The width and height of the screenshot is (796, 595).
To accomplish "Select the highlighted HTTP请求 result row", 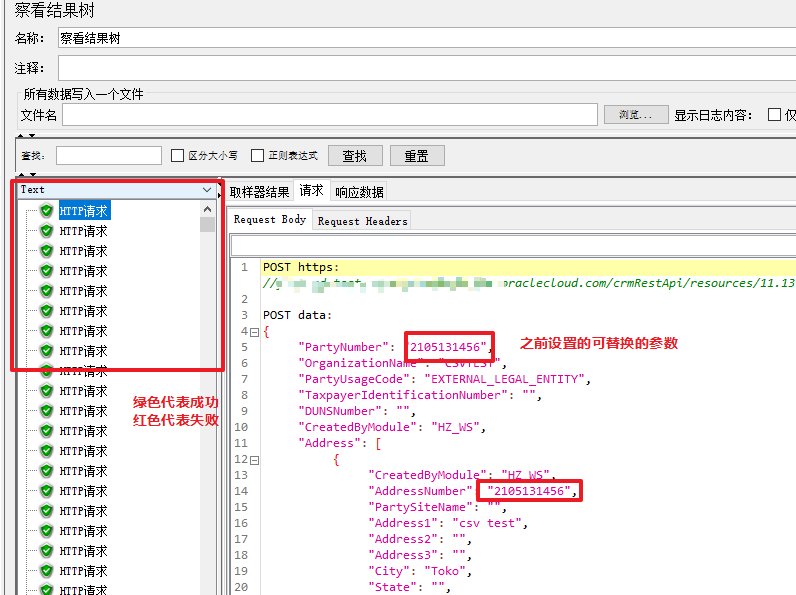I will click(x=84, y=211).
